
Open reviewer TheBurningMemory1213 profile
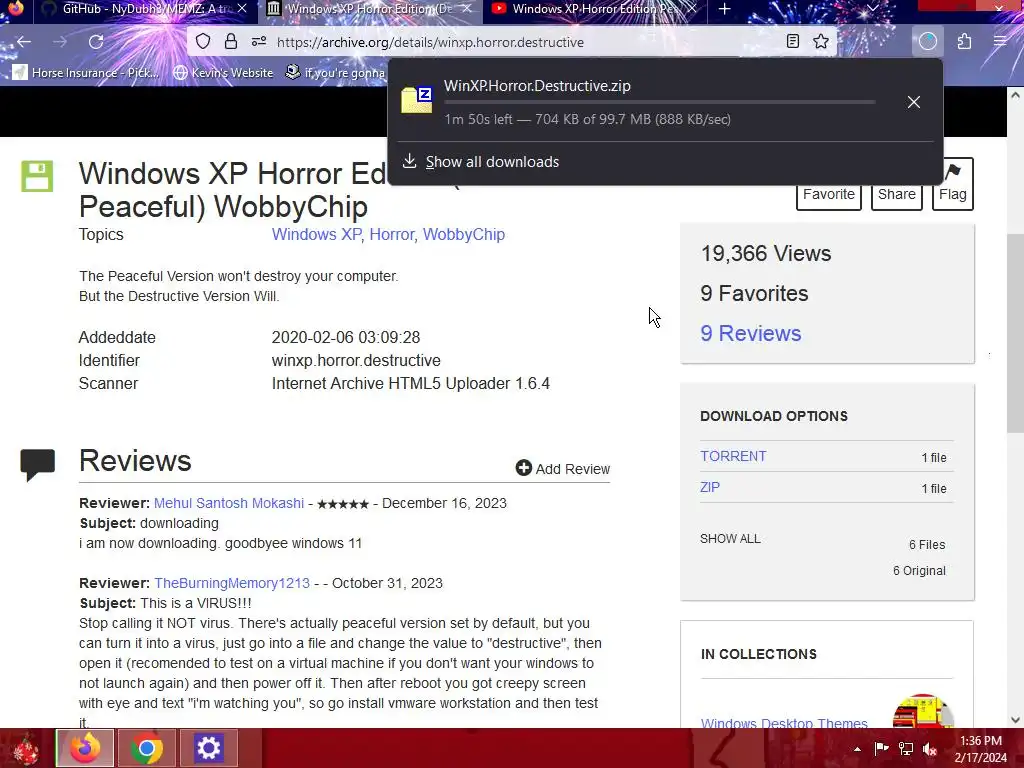pos(232,583)
